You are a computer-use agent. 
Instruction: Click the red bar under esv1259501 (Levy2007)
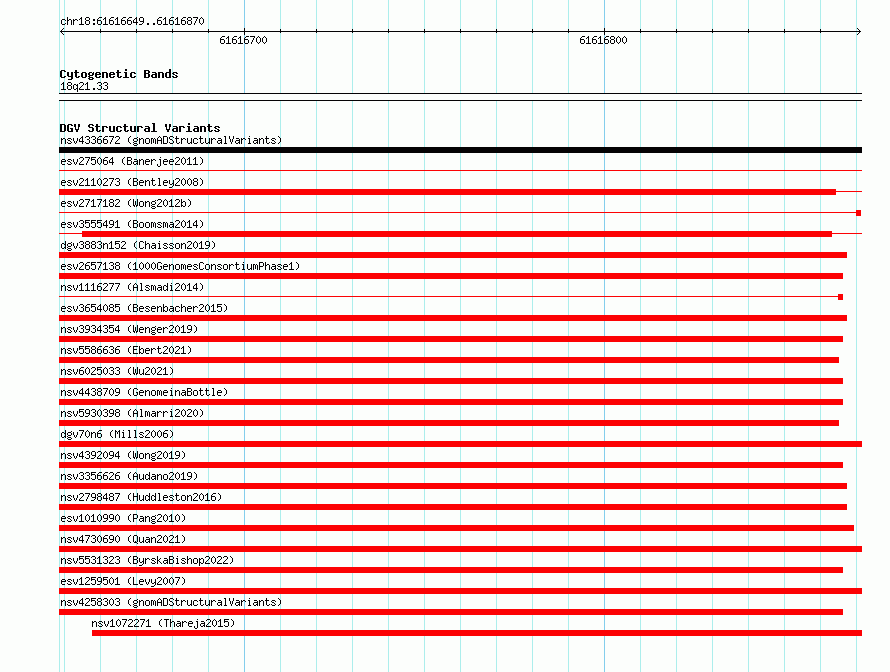click(460, 591)
